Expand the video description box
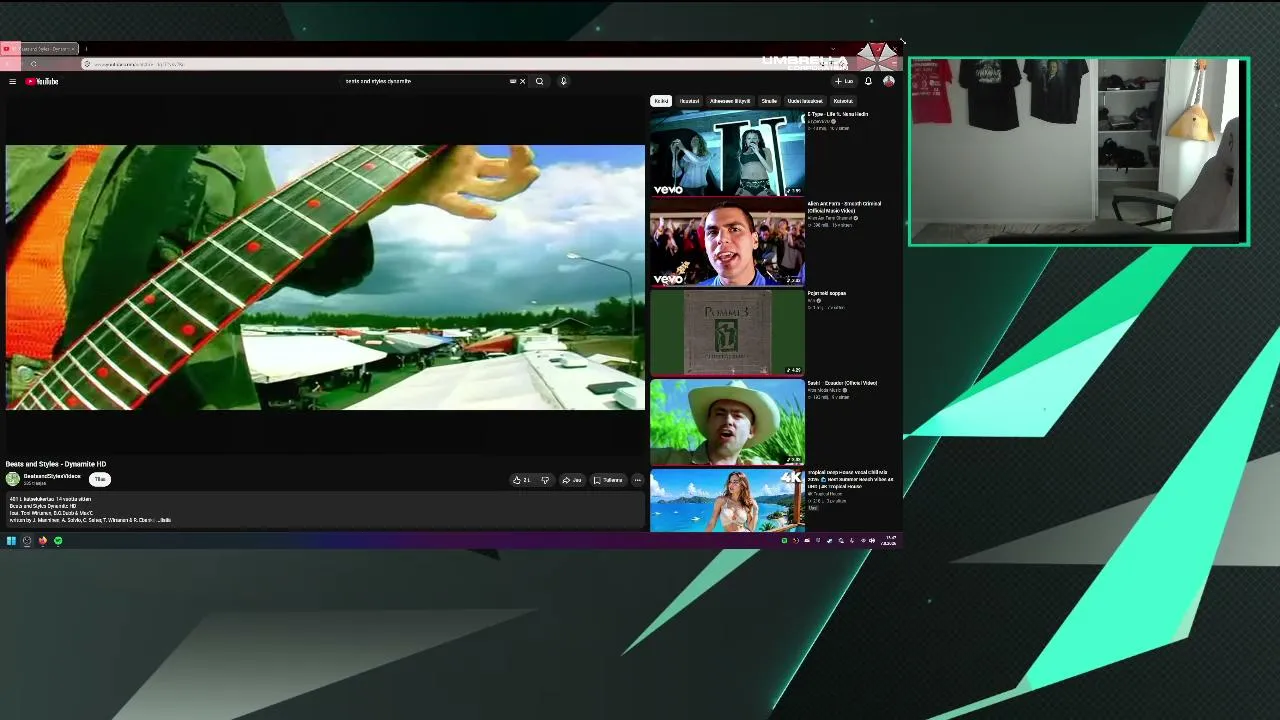The height and width of the screenshot is (720, 1280). (325, 510)
